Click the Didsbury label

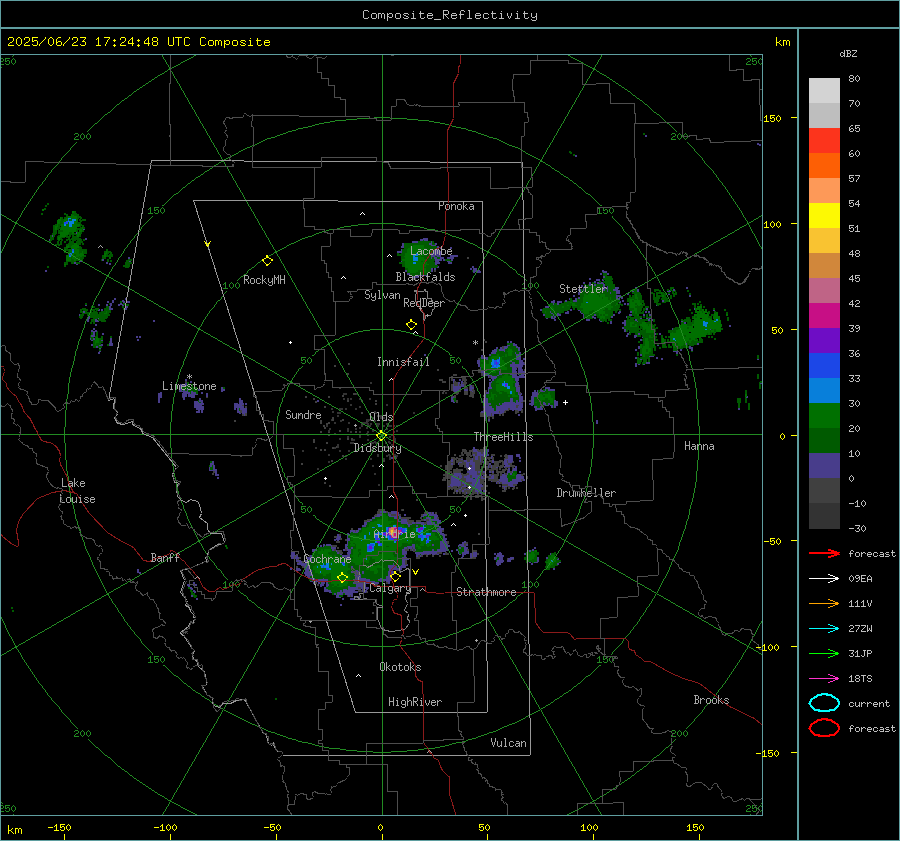pos(377,448)
